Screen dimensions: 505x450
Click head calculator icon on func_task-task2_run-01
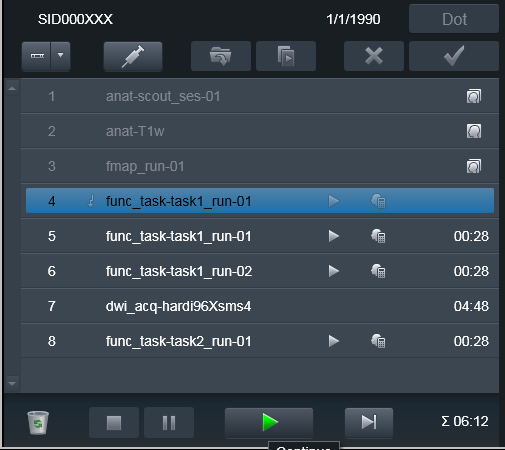click(378, 341)
